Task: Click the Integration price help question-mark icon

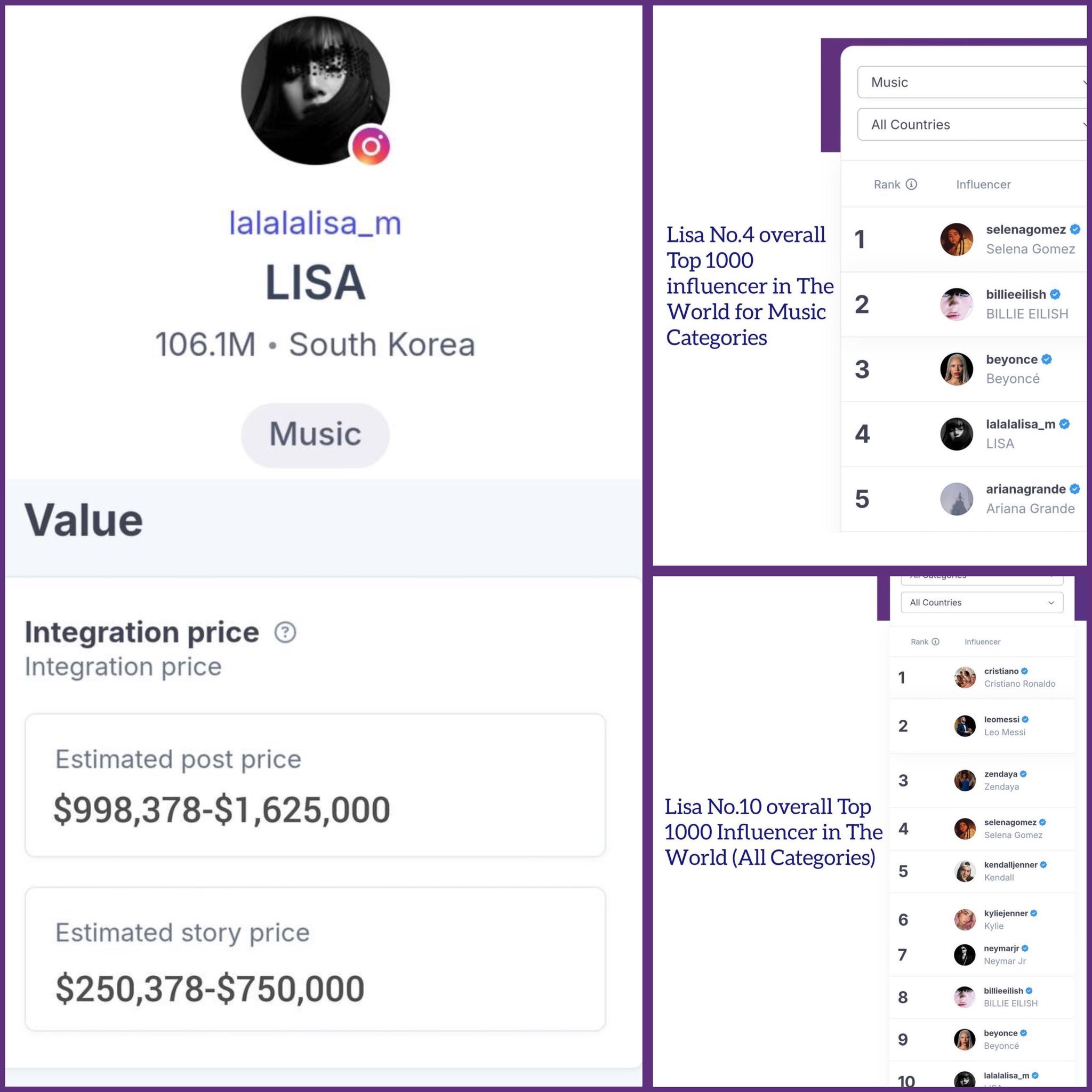Action: [x=285, y=632]
